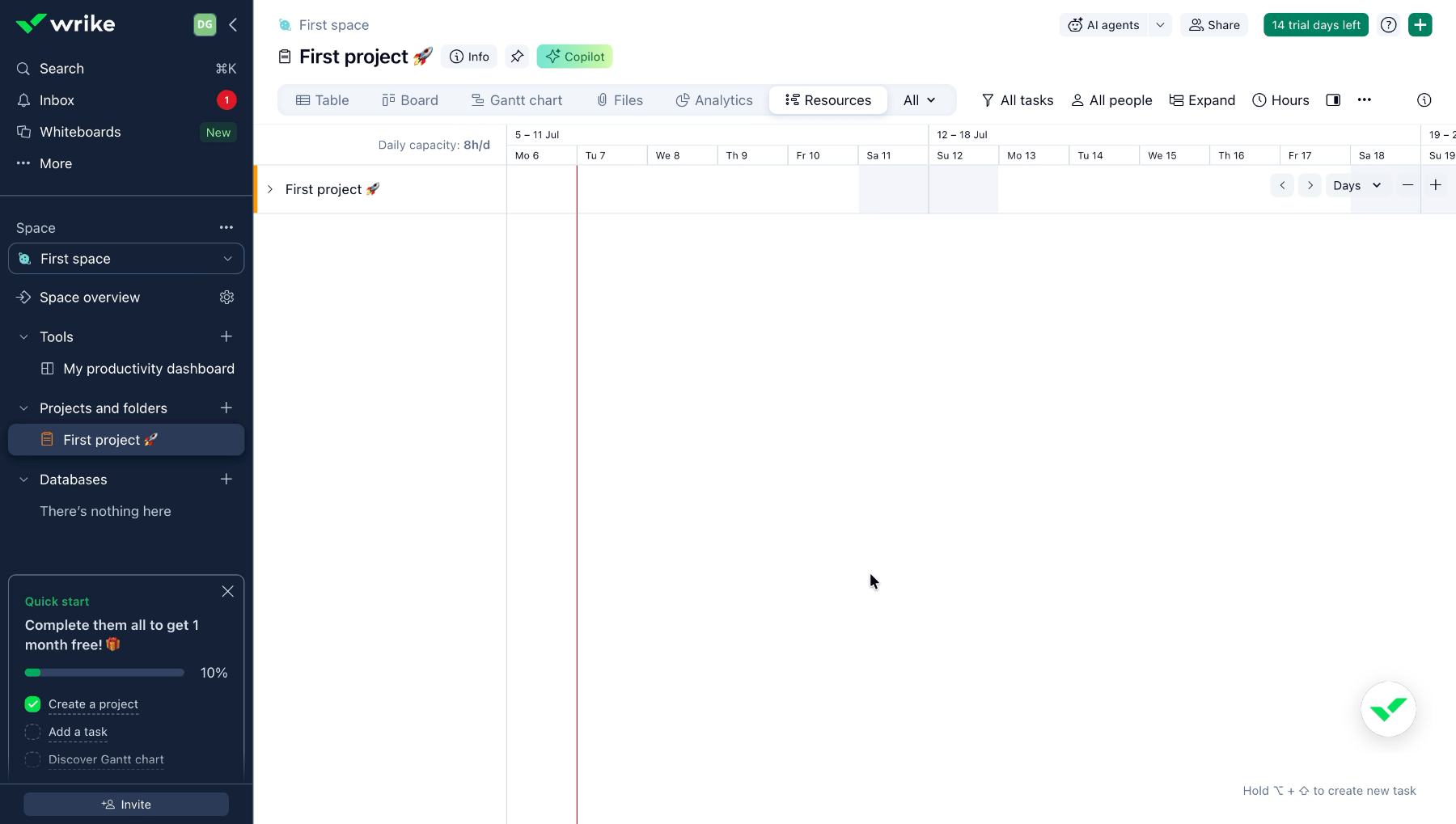Viewport: 1456px width, 824px height.
Task: Zoom out timeline with minus
Action: pos(1408,185)
